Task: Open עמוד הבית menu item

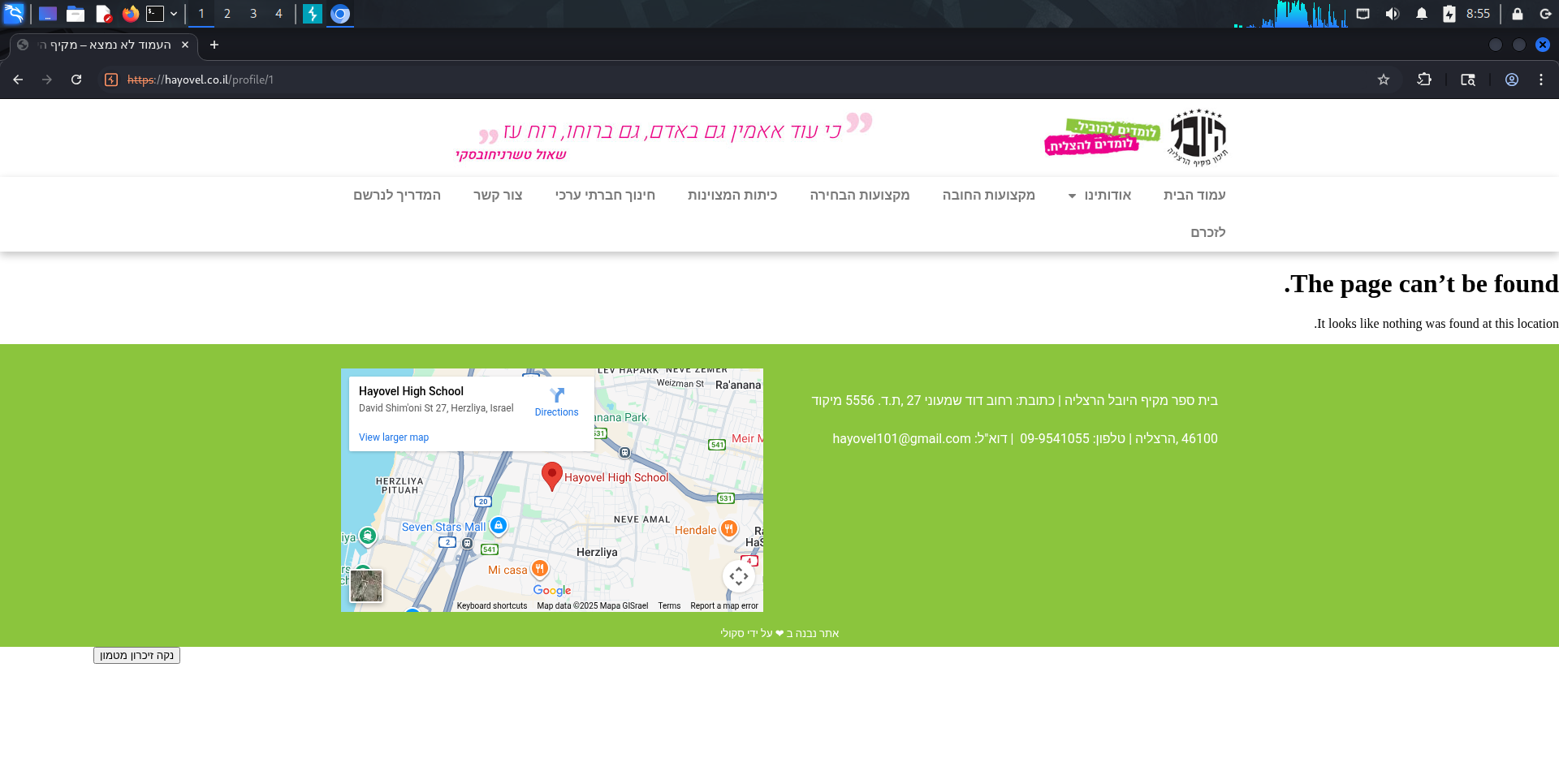Action: [x=1194, y=195]
